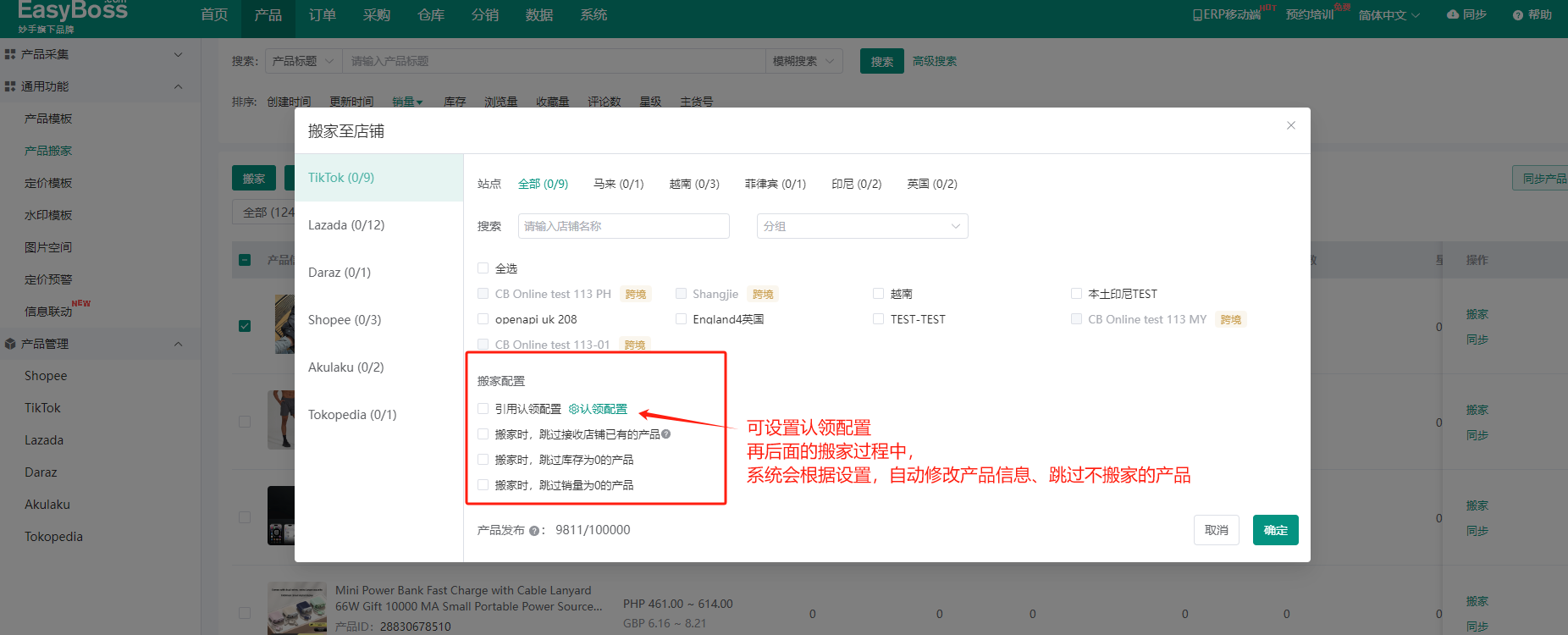Open 高级搜索 link
The width and height of the screenshot is (1568, 635).
click(x=935, y=61)
